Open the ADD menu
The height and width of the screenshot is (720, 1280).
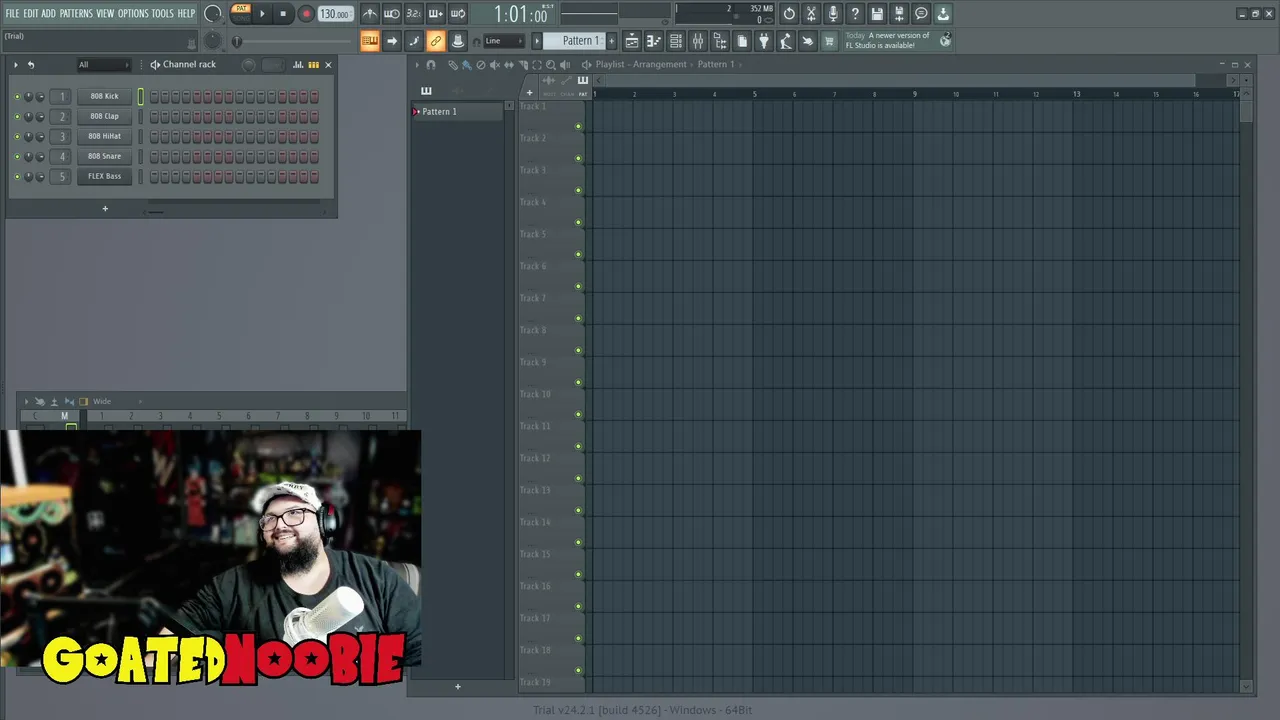pos(48,13)
